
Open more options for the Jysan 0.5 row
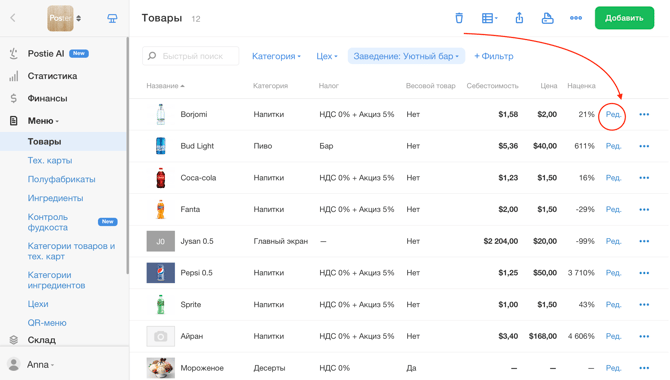point(644,241)
